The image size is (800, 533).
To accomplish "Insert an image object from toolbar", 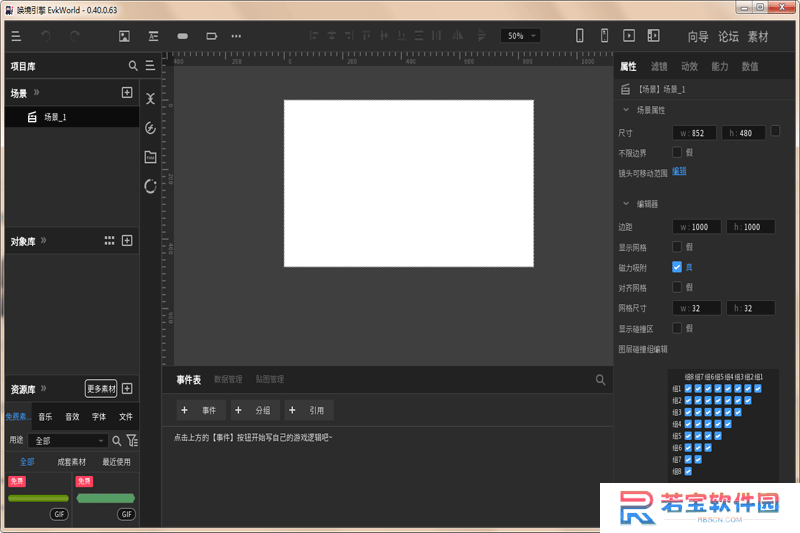I will click(124, 36).
